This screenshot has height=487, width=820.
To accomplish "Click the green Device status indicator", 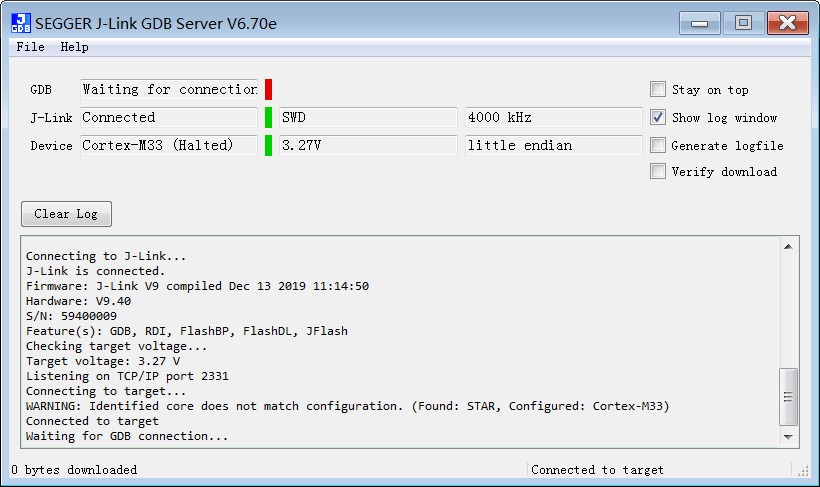I will pyautogui.click(x=268, y=145).
